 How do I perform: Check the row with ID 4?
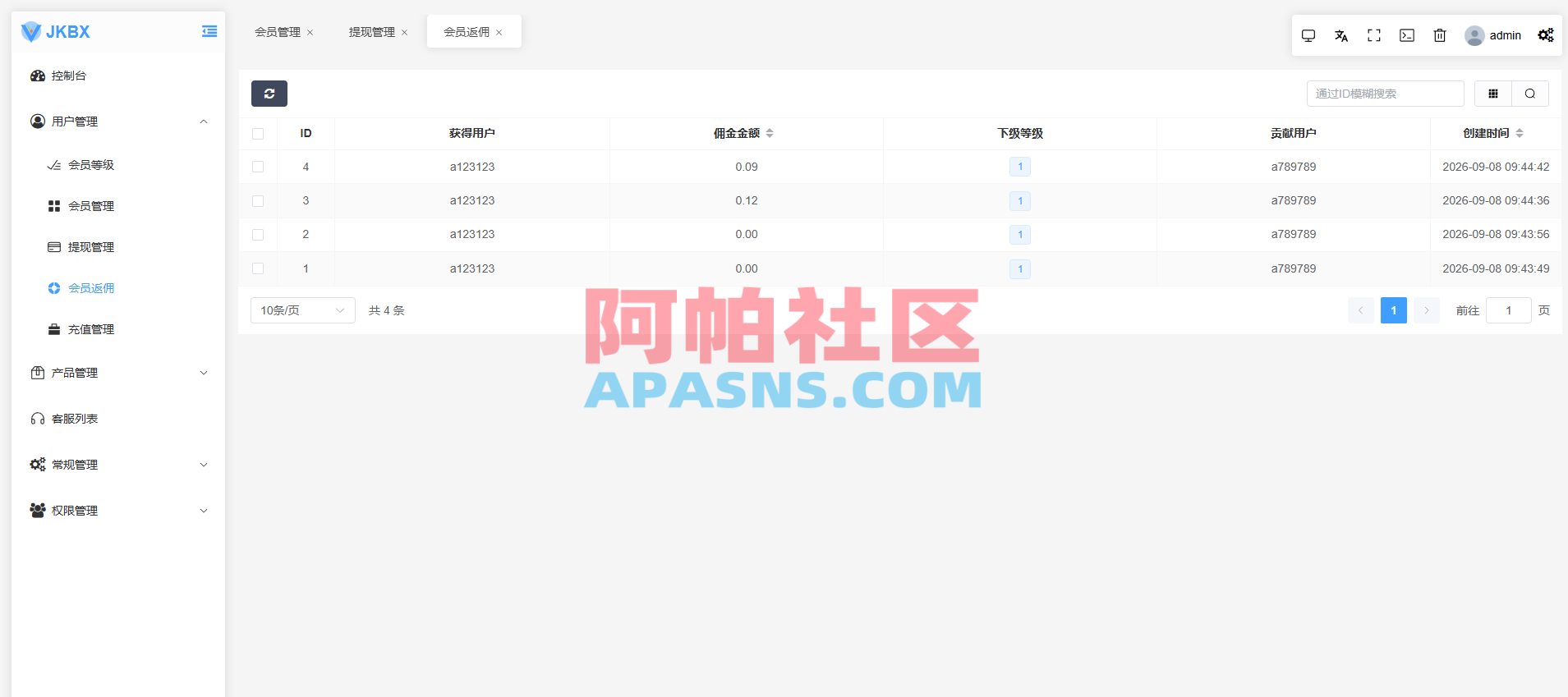(x=258, y=167)
